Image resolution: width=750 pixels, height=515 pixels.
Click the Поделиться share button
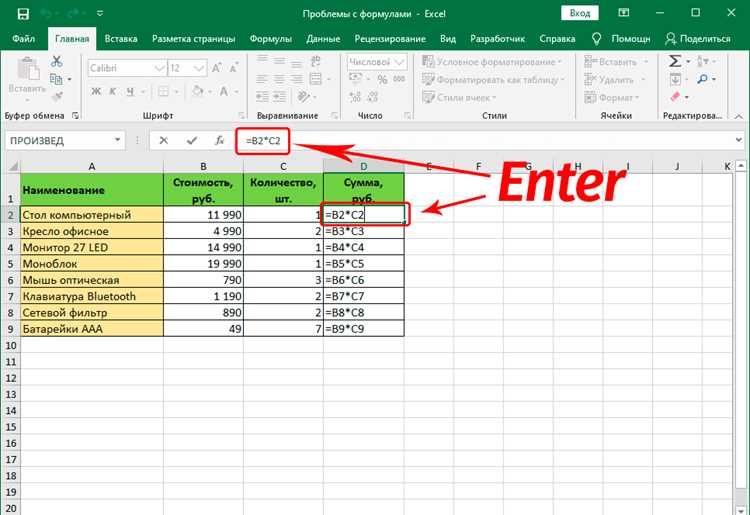pyautogui.click(x=698, y=39)
